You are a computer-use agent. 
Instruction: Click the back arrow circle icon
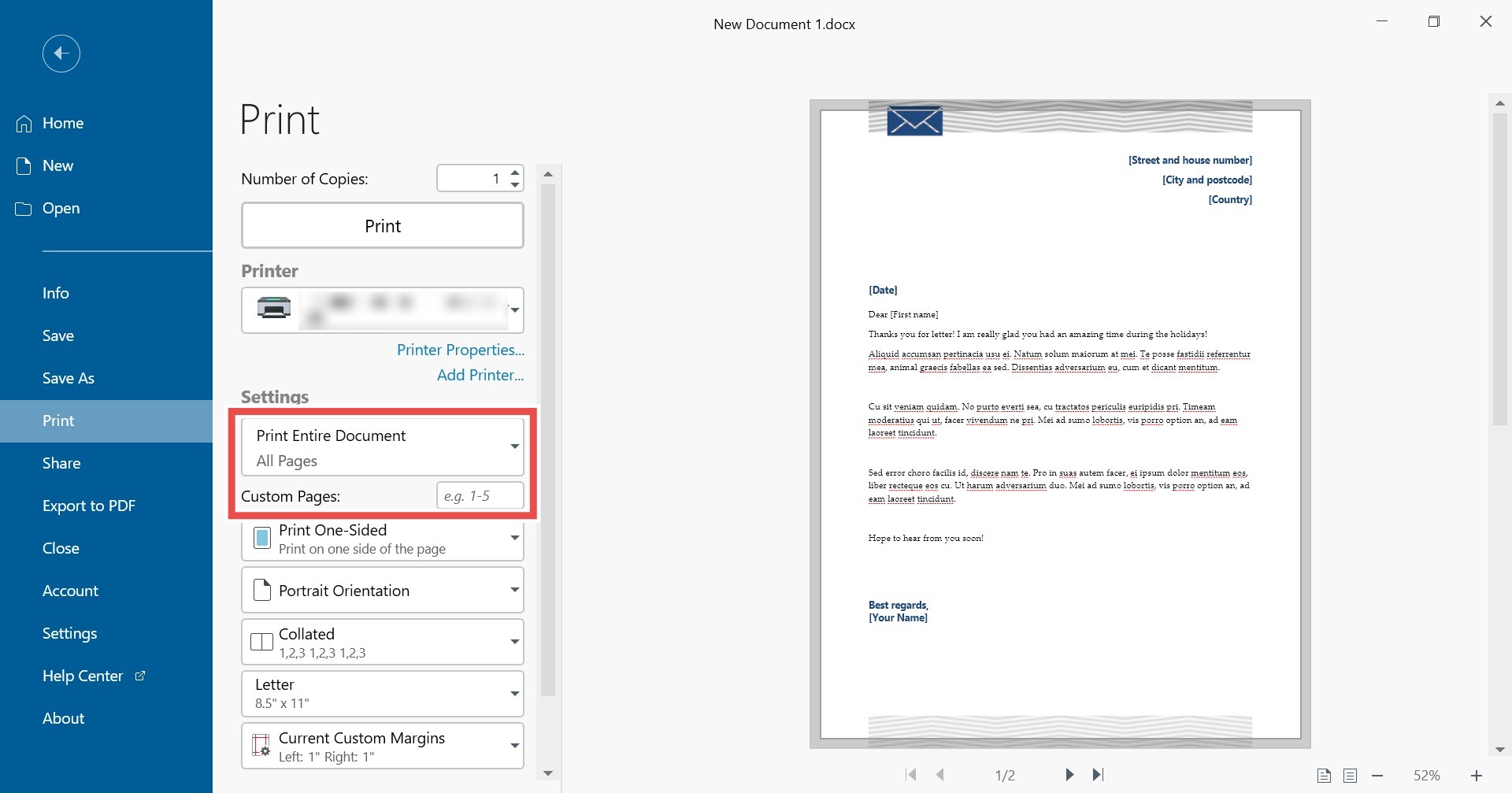61,54
